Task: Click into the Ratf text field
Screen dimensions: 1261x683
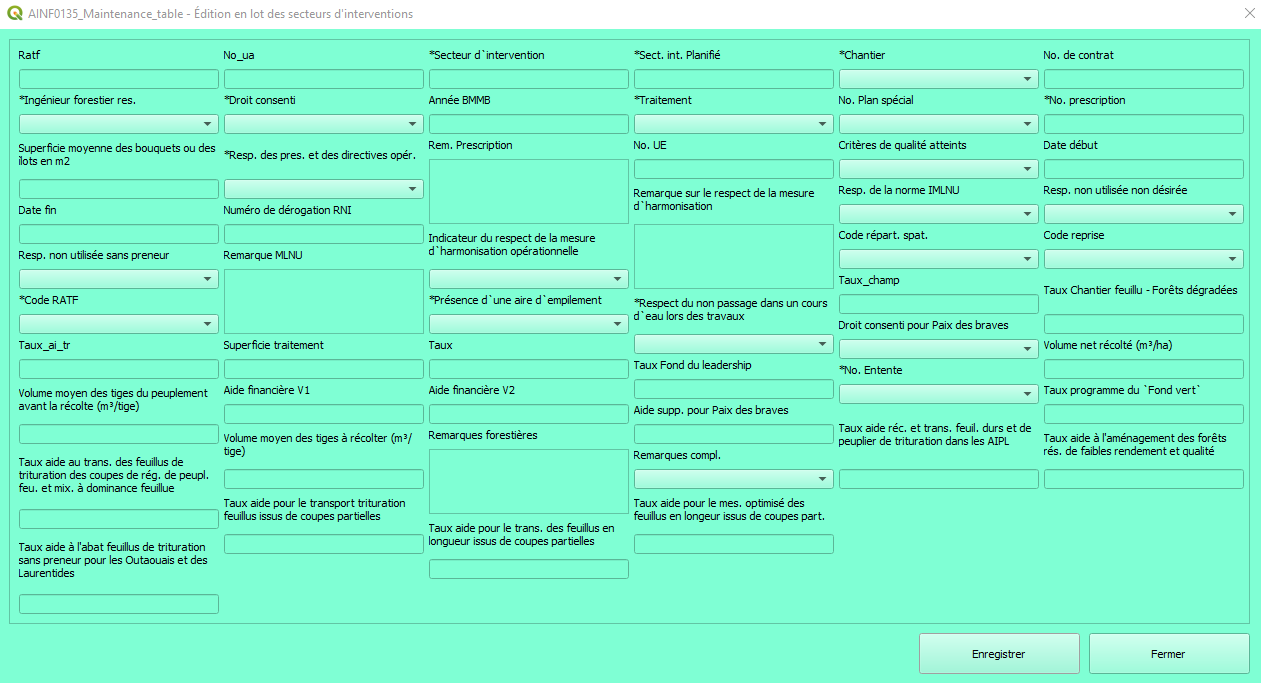Action: point(119,79)
